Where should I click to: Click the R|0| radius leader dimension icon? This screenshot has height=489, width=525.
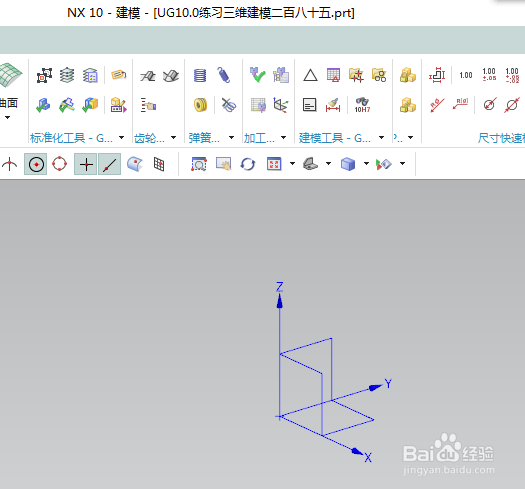point(461,104)
